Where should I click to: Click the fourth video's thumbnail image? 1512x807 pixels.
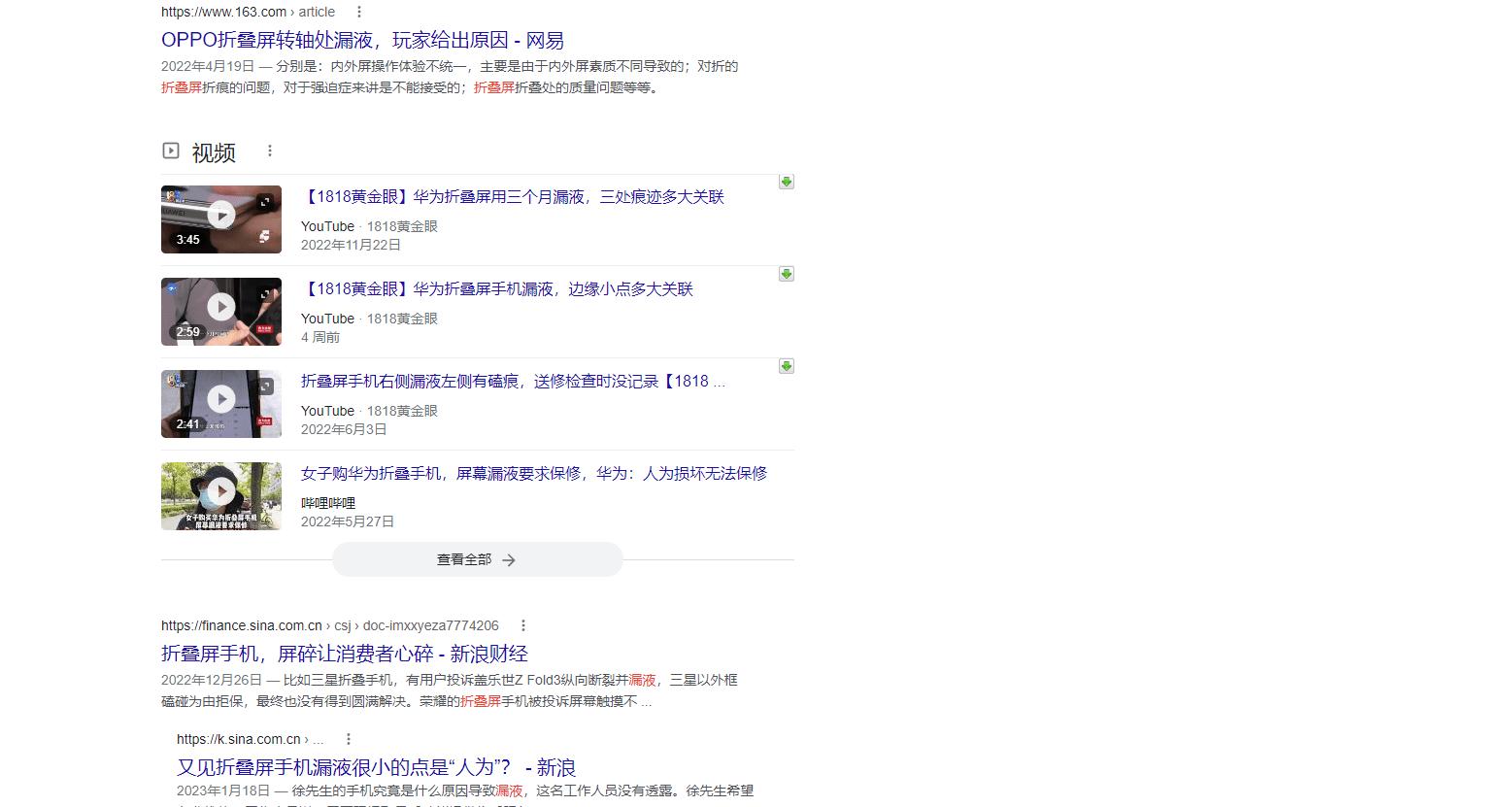(220, 495)
